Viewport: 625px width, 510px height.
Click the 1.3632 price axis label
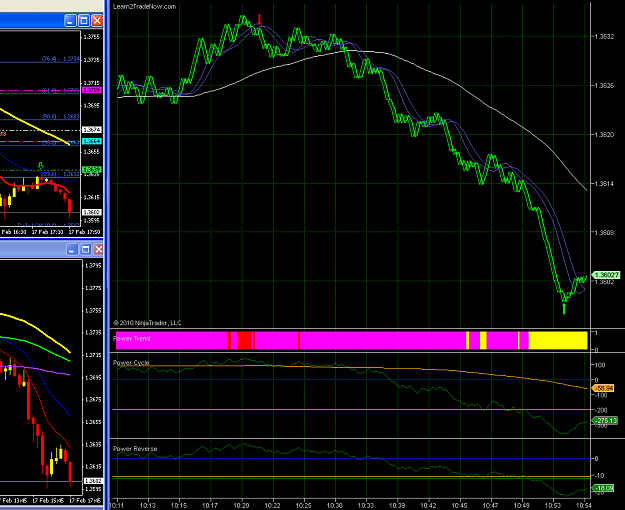pyautogui.click(x=604, y=37)
